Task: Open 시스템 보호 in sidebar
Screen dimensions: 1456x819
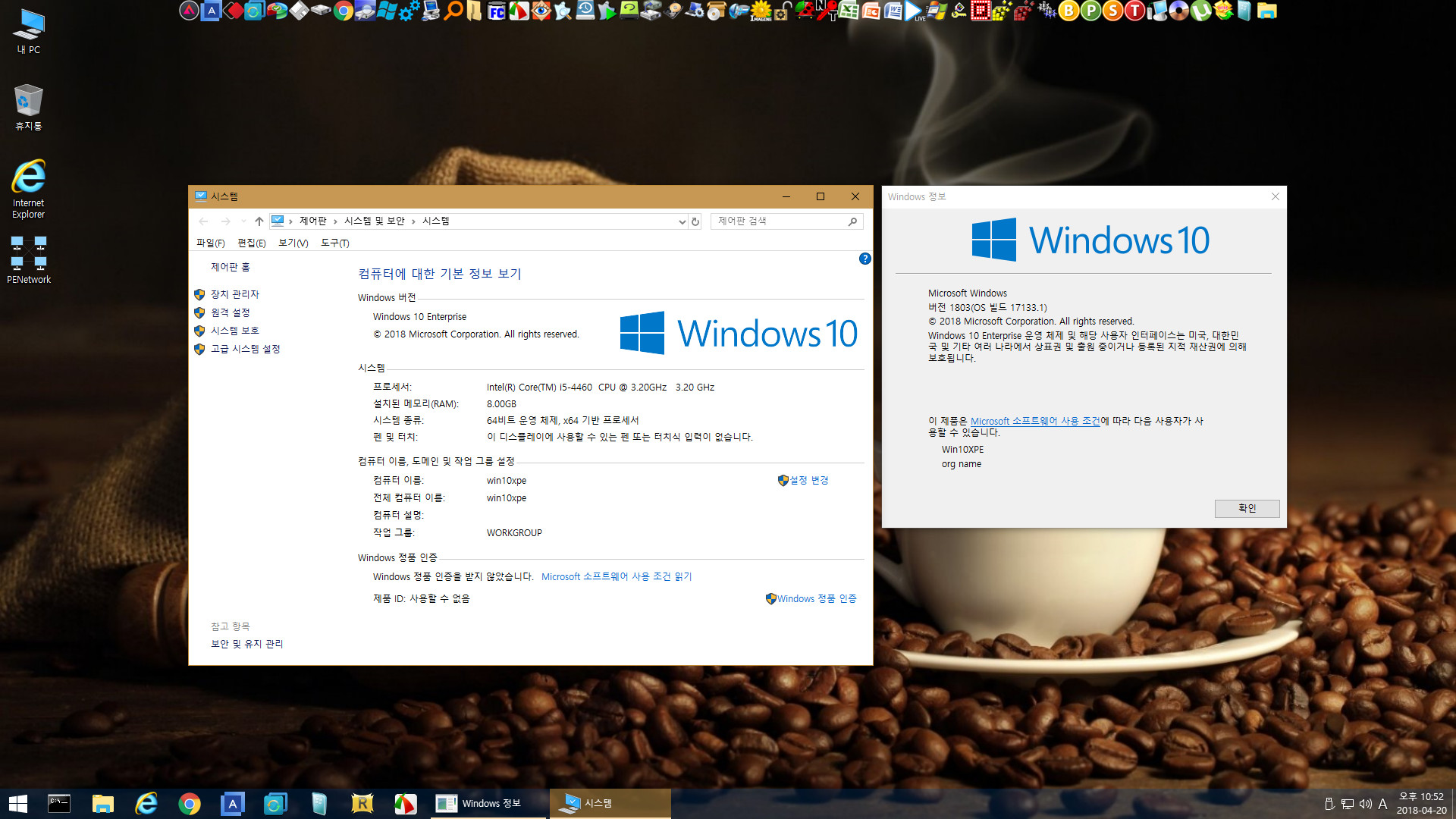Action: pos(235,331)
